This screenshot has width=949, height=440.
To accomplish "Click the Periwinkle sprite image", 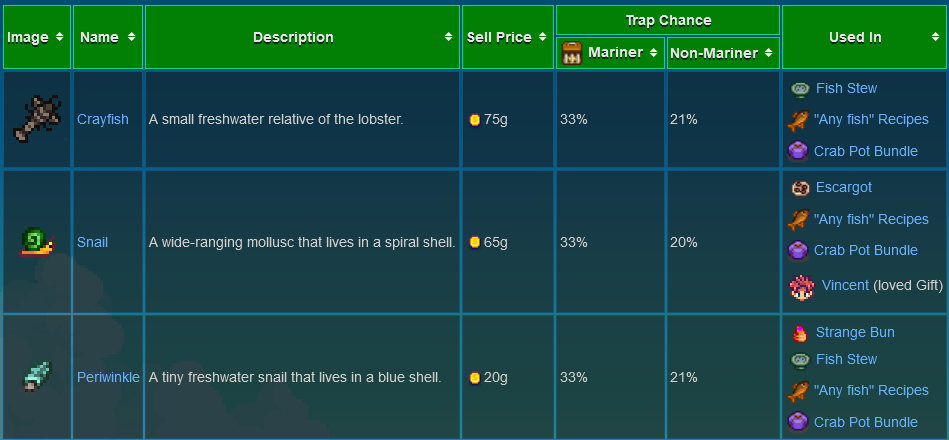I will pyautogui.click(x=37, y=377).
